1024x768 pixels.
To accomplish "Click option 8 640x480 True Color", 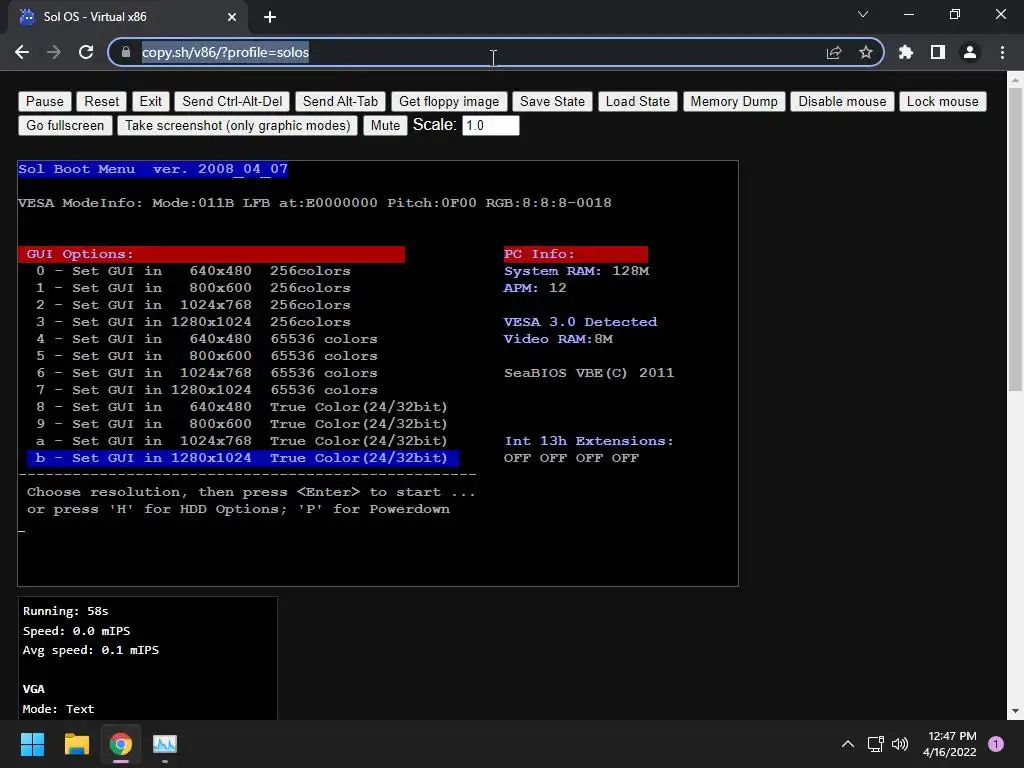I will [242, 407].
